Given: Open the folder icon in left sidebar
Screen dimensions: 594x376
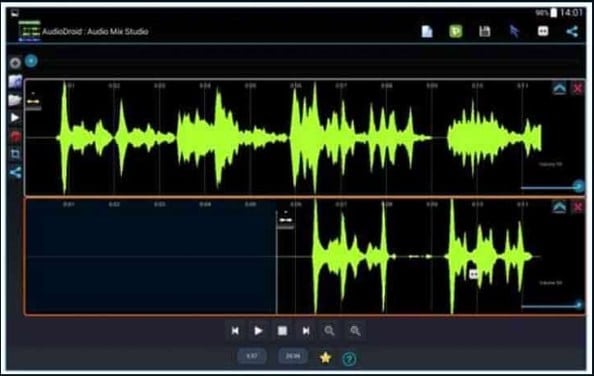Looking at the screenshot, I should pyautogui.click(x=15, y=100).
